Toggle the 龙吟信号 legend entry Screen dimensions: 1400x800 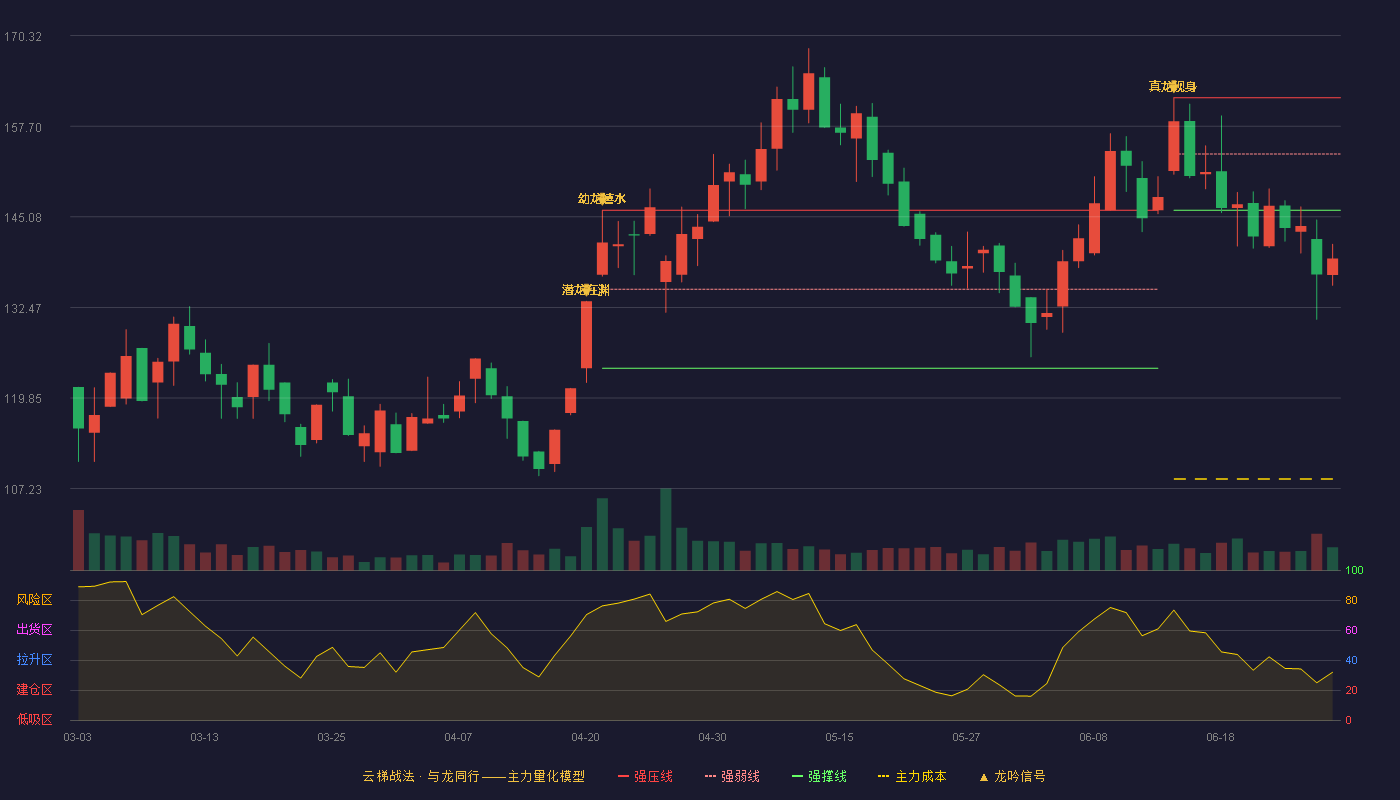(x=1012, y=776)
